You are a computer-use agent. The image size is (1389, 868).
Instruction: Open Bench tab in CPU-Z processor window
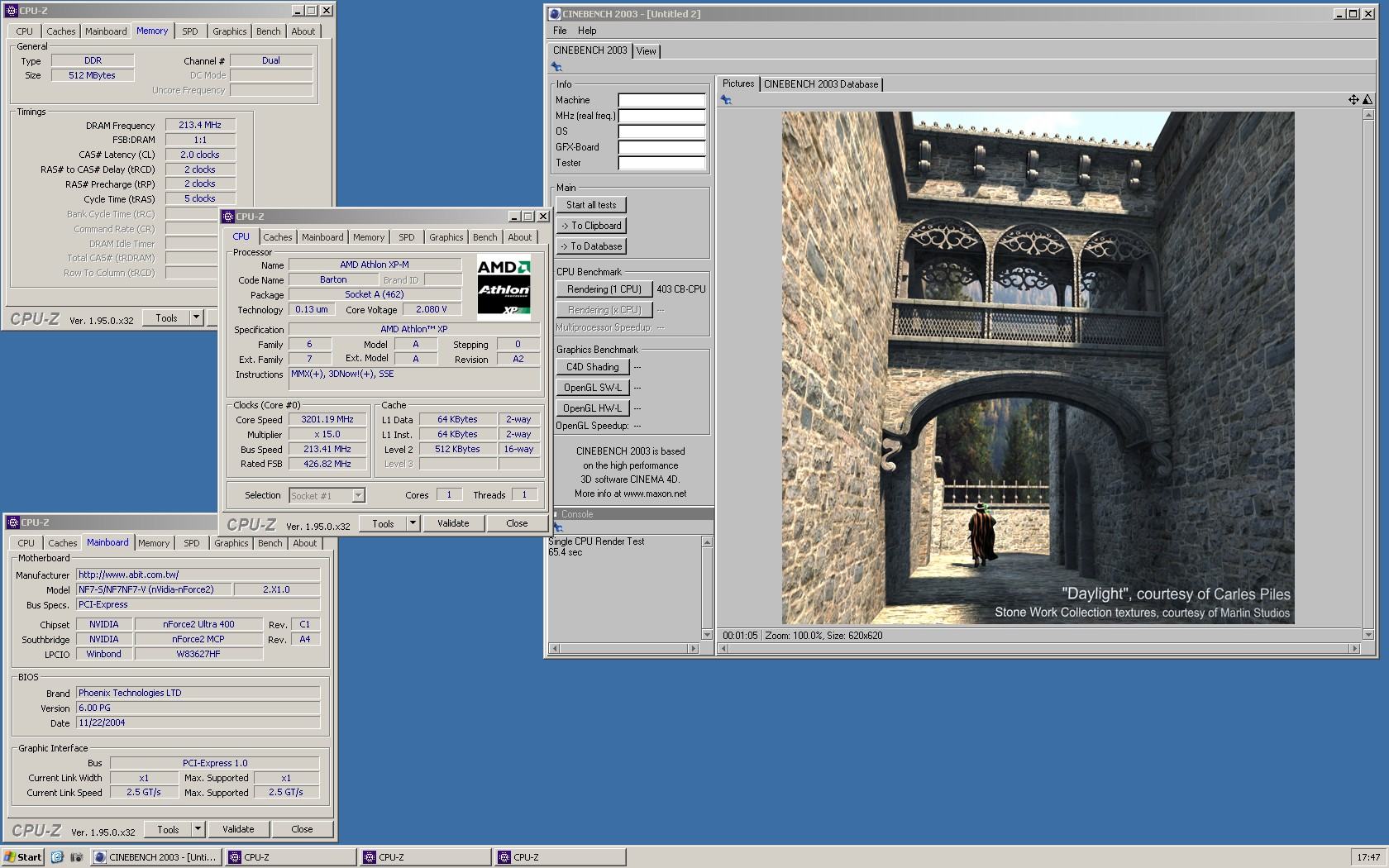[485, 237]
